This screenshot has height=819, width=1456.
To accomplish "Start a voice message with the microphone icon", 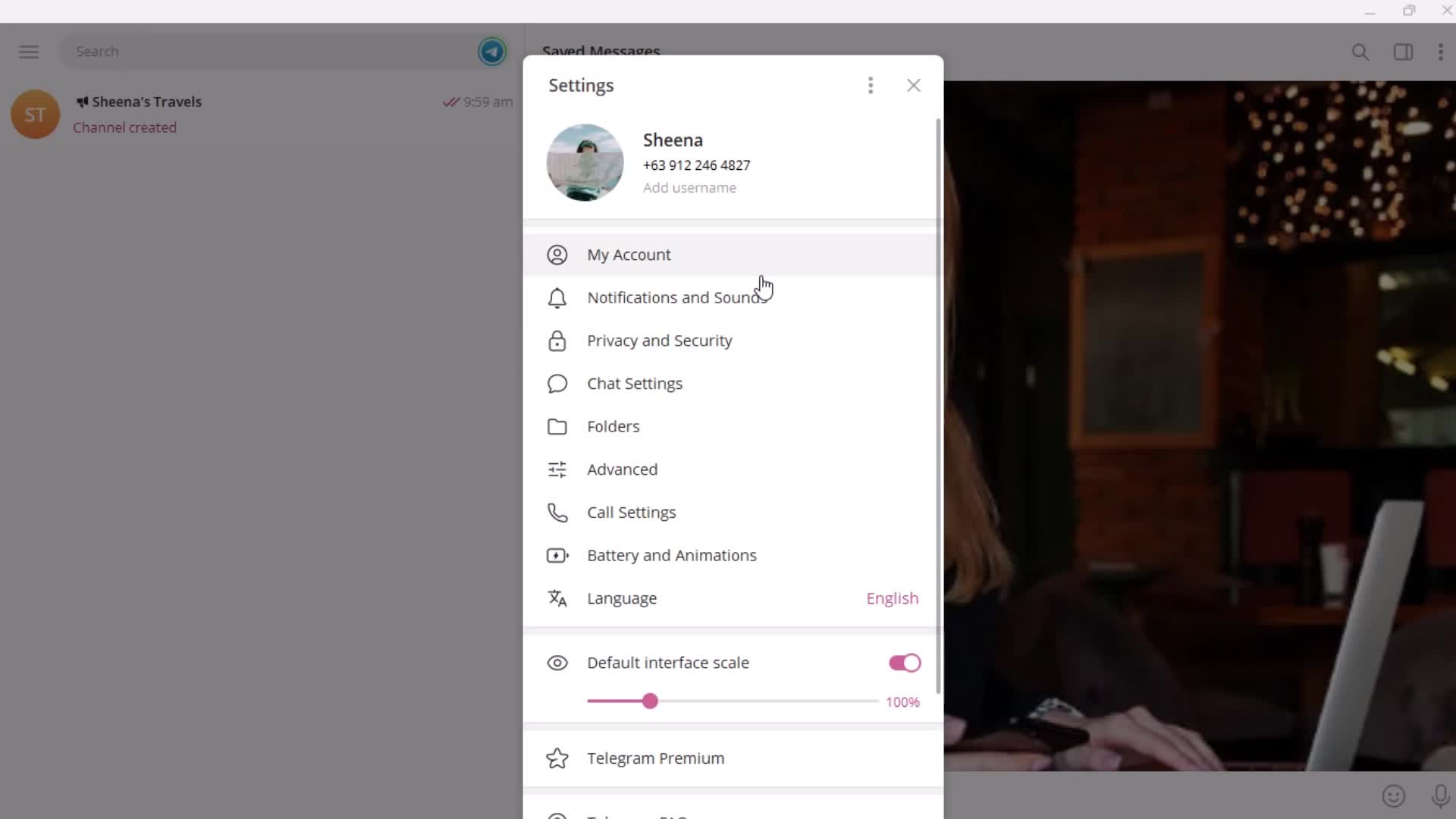I will point(1440,796).
